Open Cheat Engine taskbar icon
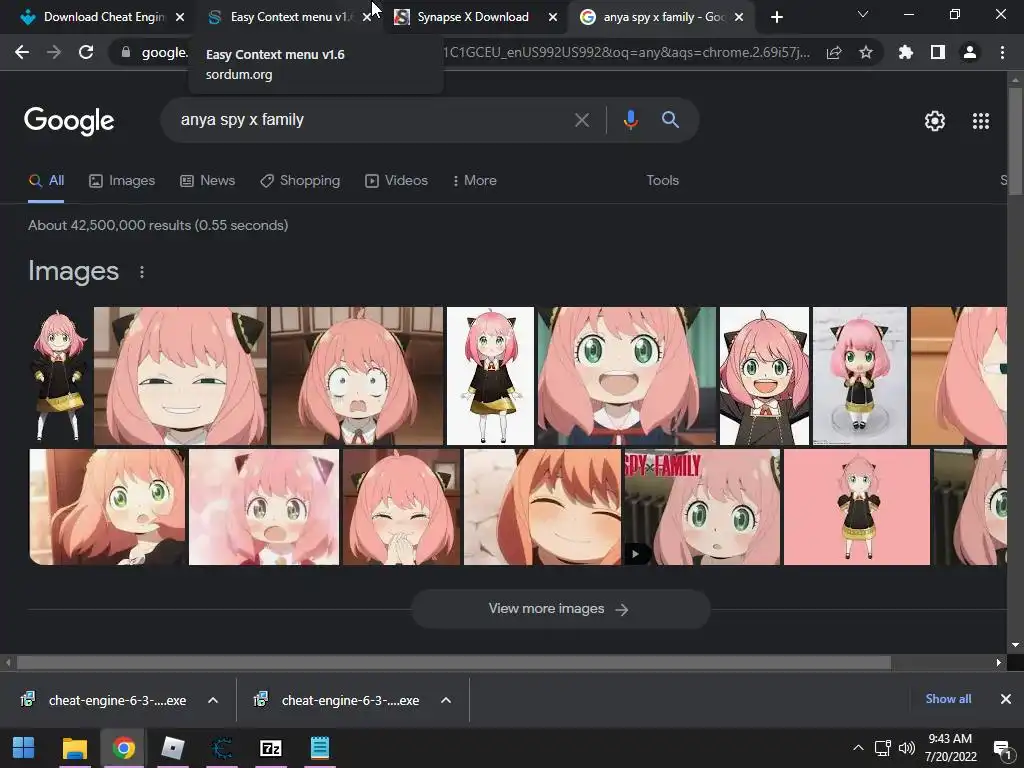 [x=222, y=748]
